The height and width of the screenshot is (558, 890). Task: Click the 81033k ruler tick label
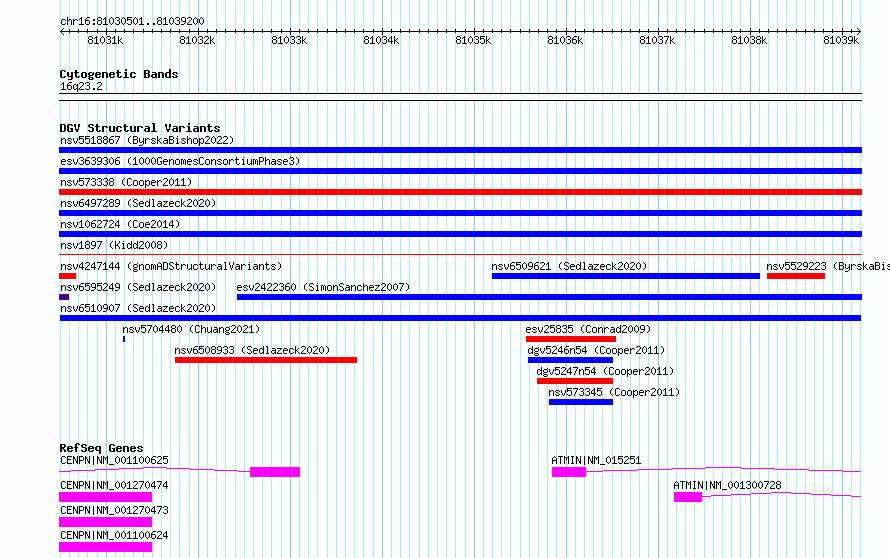coord(289,40)
